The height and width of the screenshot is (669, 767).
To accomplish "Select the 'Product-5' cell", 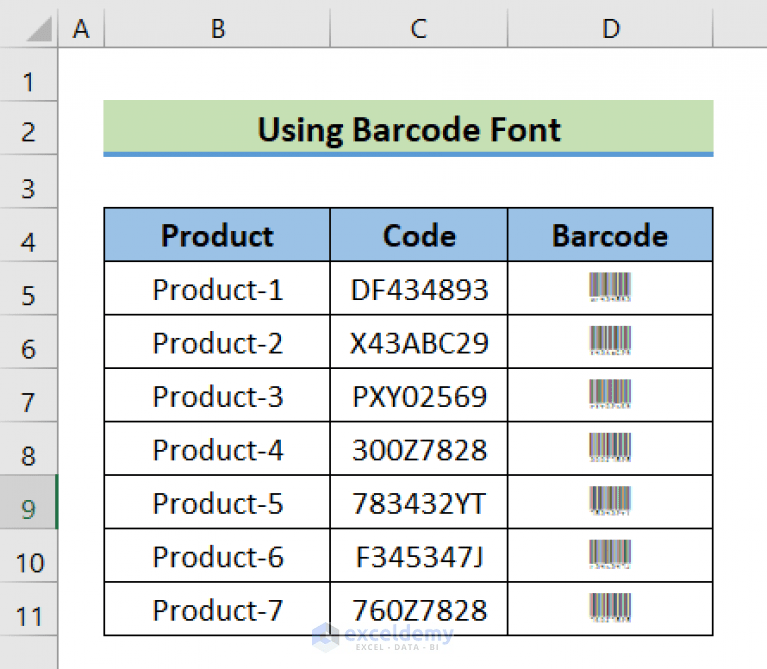I will click(217, 502).
